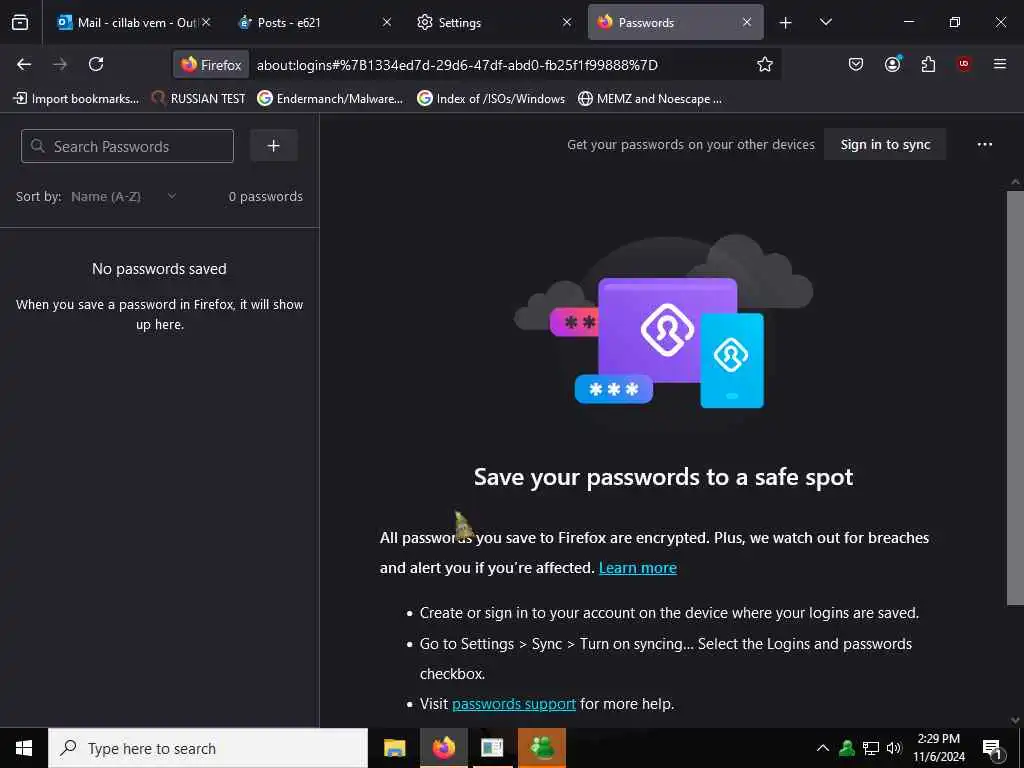This screenshot has height=768, width=1024.
Task: Click the Save your passwords to a safe spot heading
Action: point(664,477)
